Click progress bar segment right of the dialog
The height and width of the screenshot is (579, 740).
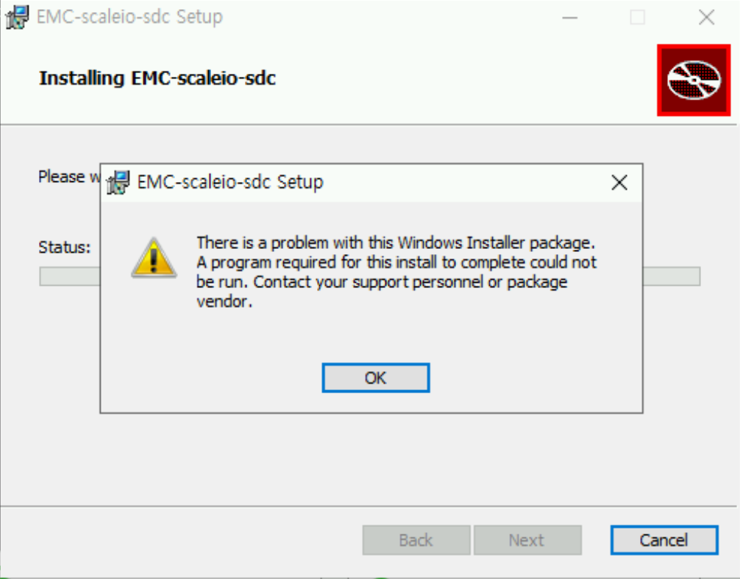pyautogui.click(x=671, y=277)
